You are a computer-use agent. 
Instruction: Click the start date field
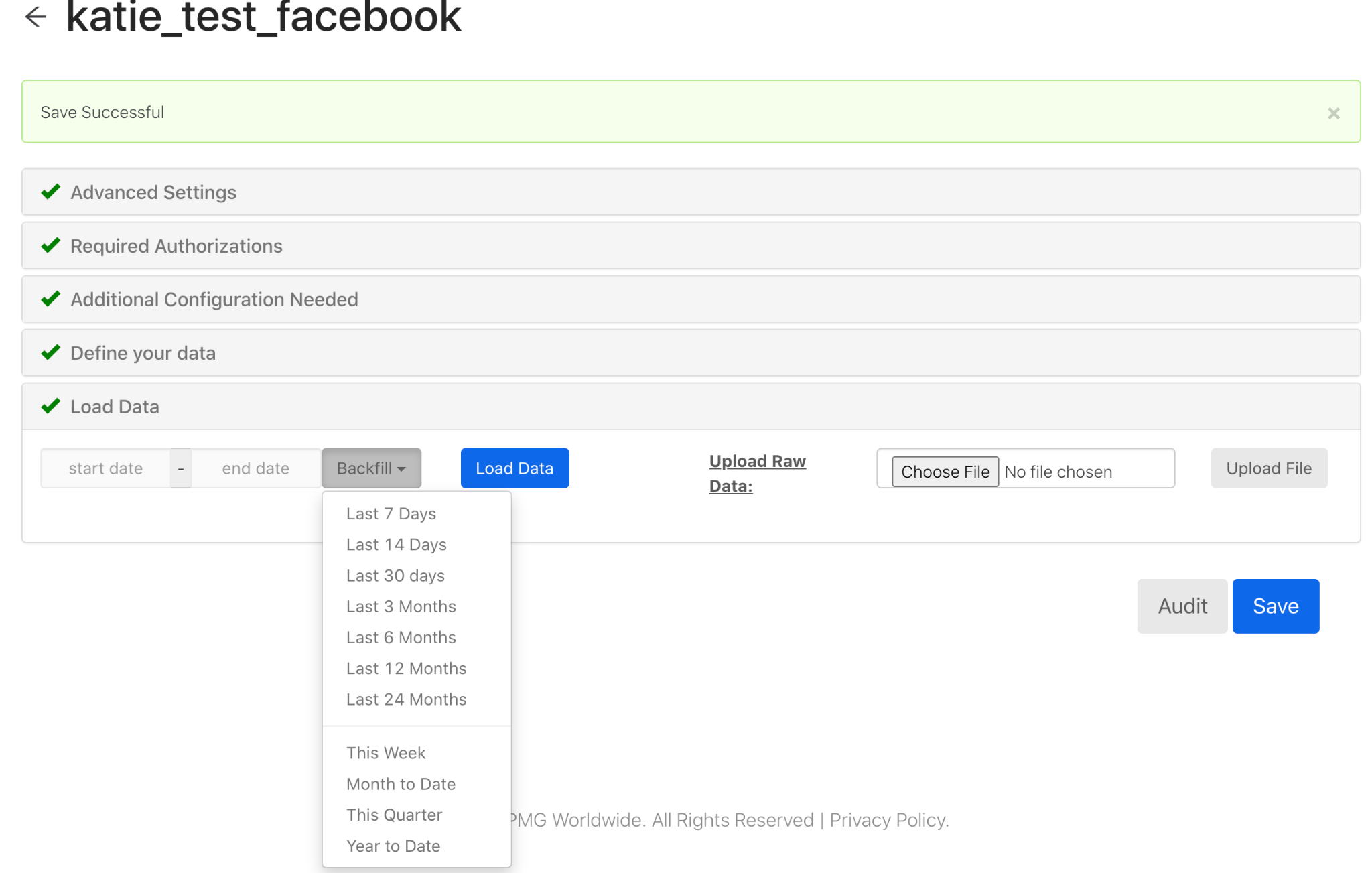[x=106, y=468]
